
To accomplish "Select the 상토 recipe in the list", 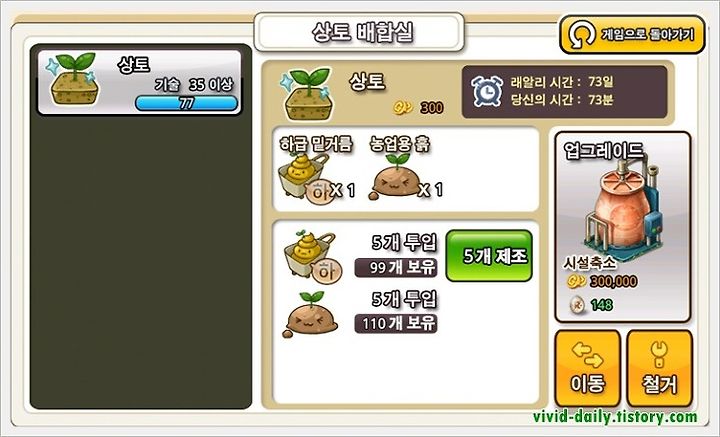I will click(140, 82).
